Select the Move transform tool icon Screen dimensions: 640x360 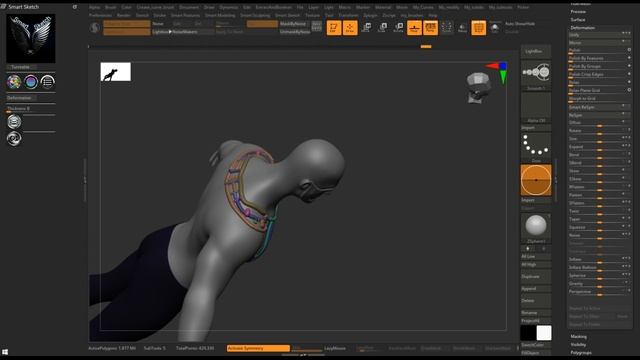tap(367, 28)
